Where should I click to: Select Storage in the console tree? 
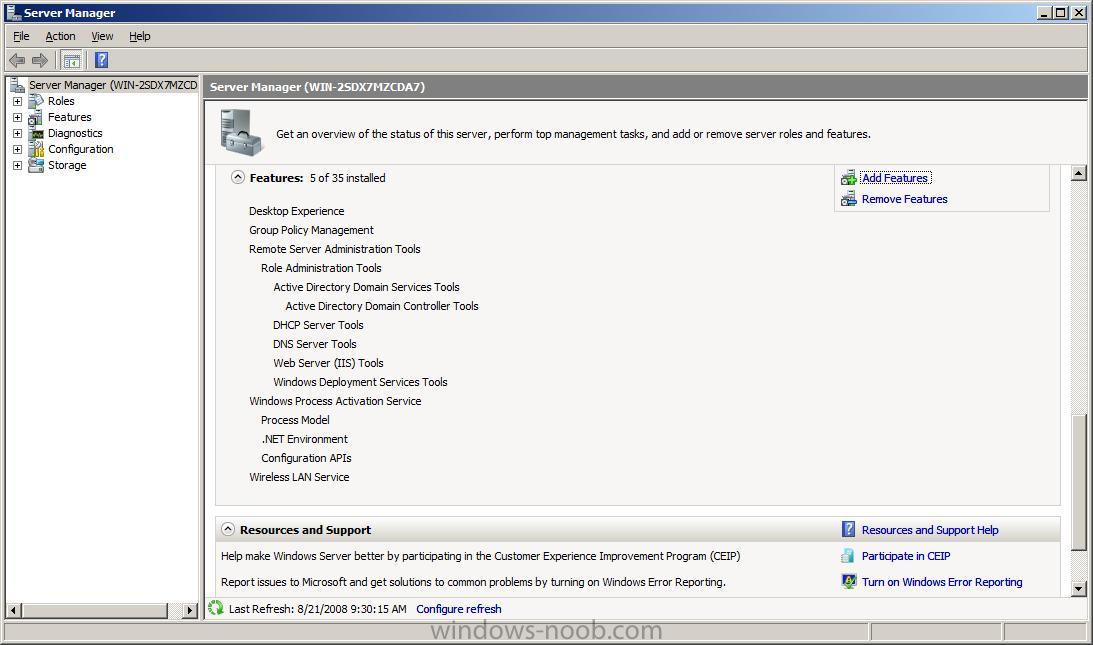[67, 165]
